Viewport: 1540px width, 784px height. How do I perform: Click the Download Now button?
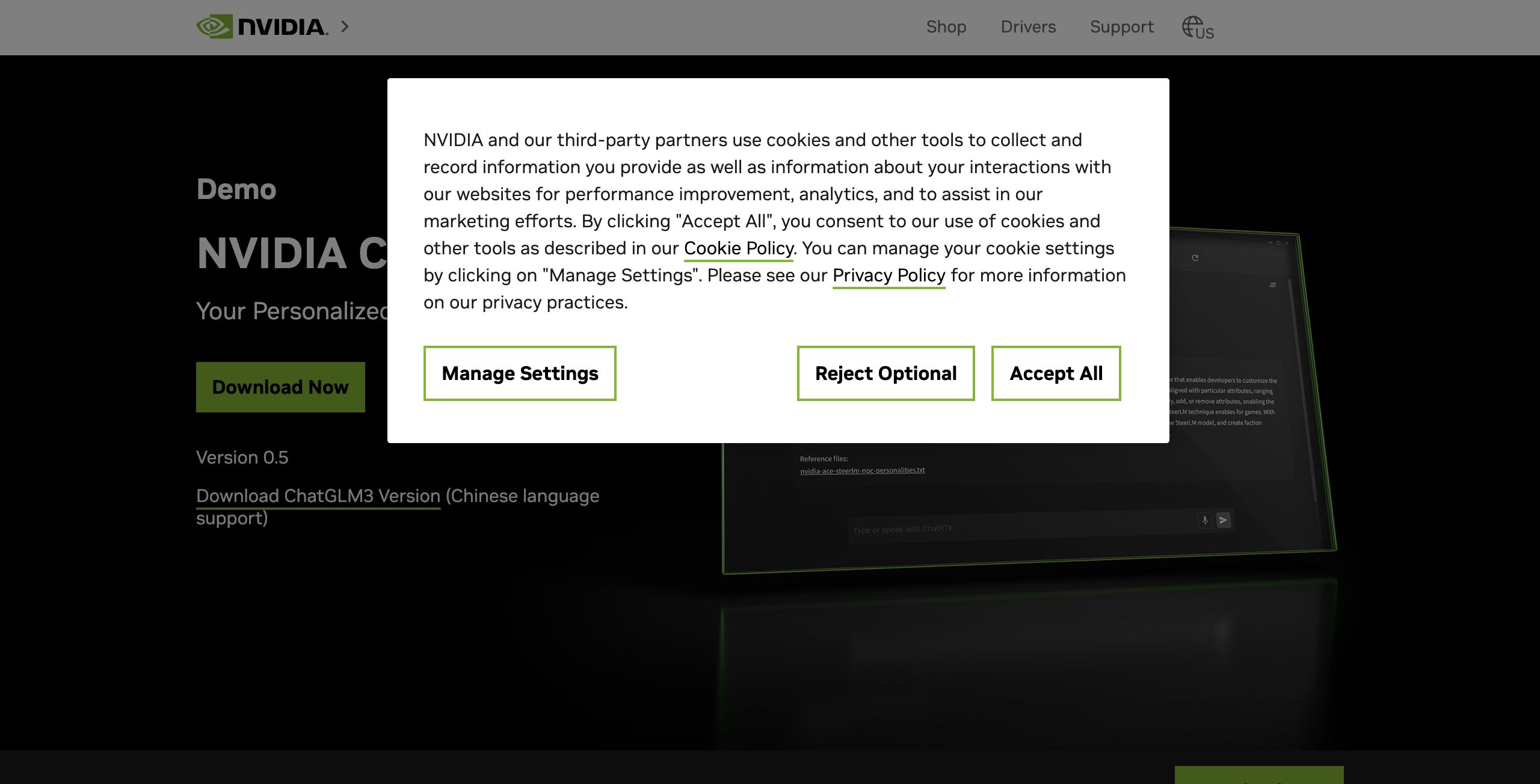click(x=280, y=387)
